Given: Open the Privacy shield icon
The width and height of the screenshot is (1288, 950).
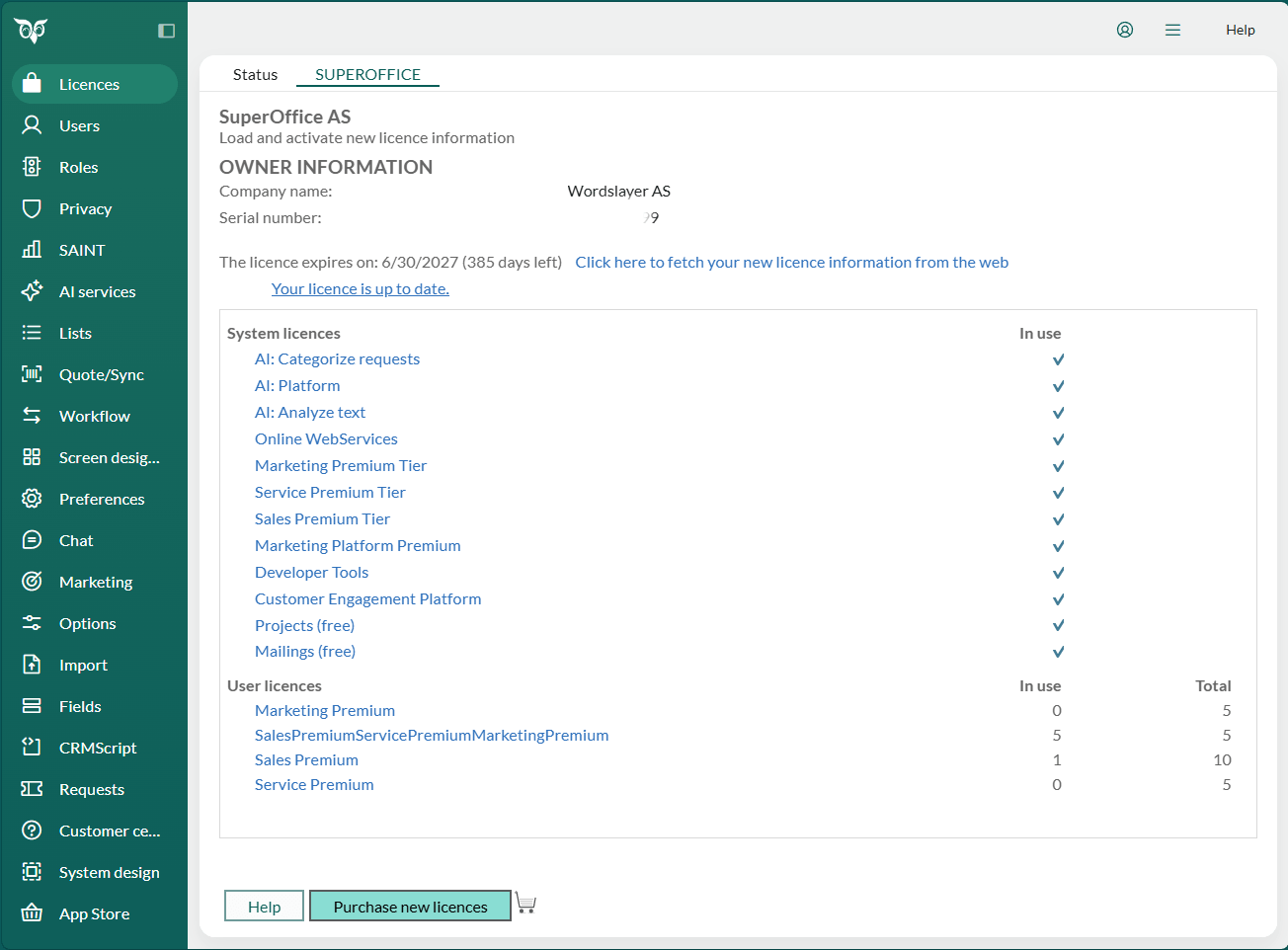Looking at the screenshot, I should pos(32,208).
